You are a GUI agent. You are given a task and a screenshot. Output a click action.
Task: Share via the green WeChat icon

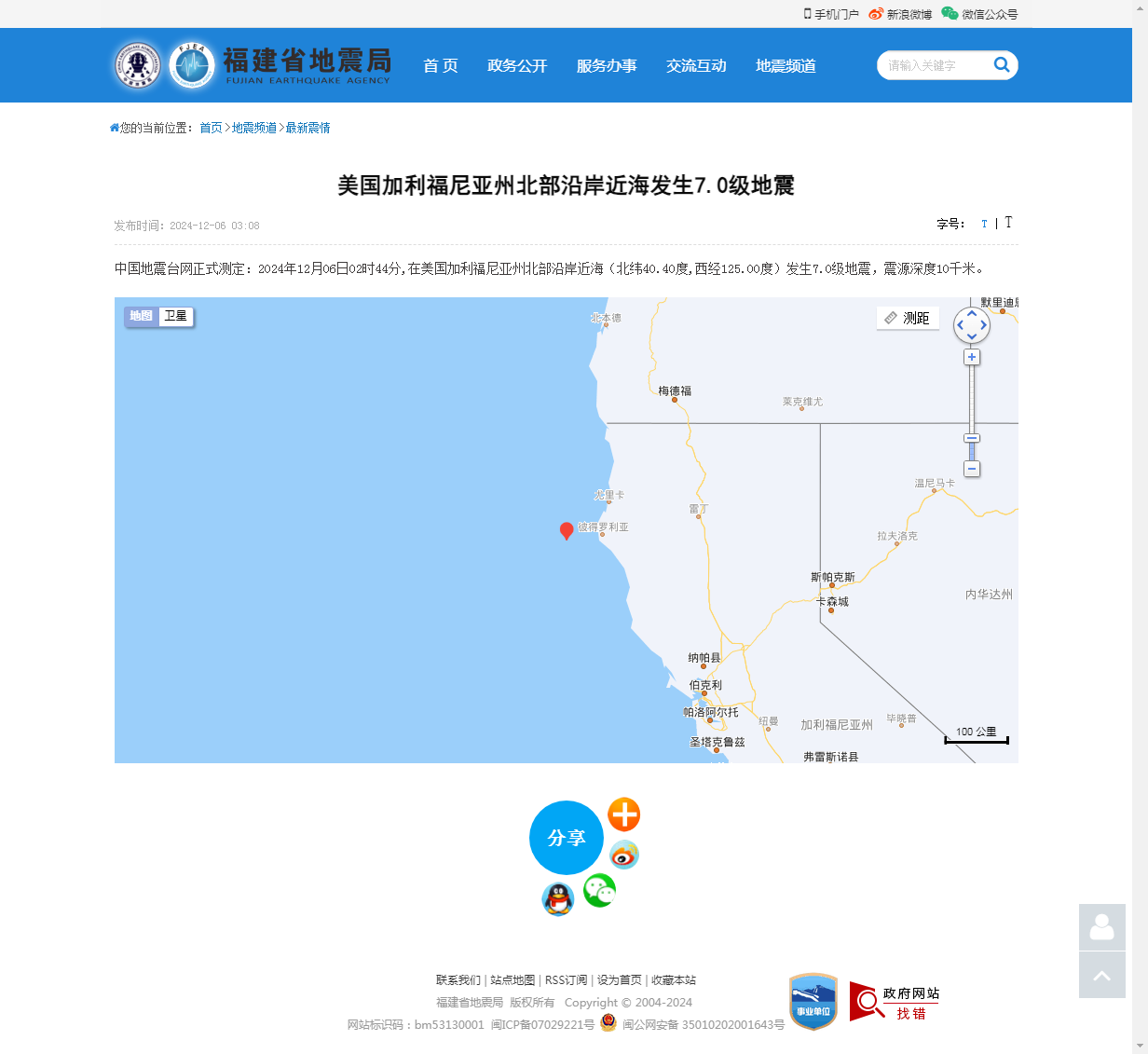click(599, 890)
